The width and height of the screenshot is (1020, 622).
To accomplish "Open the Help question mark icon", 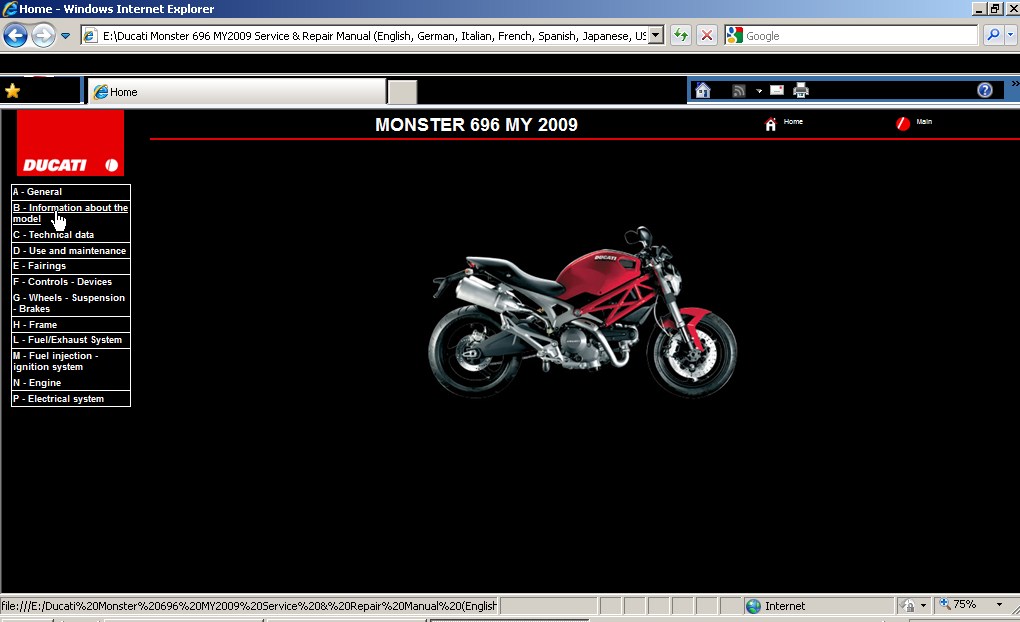I will click(x=985, y=91).
